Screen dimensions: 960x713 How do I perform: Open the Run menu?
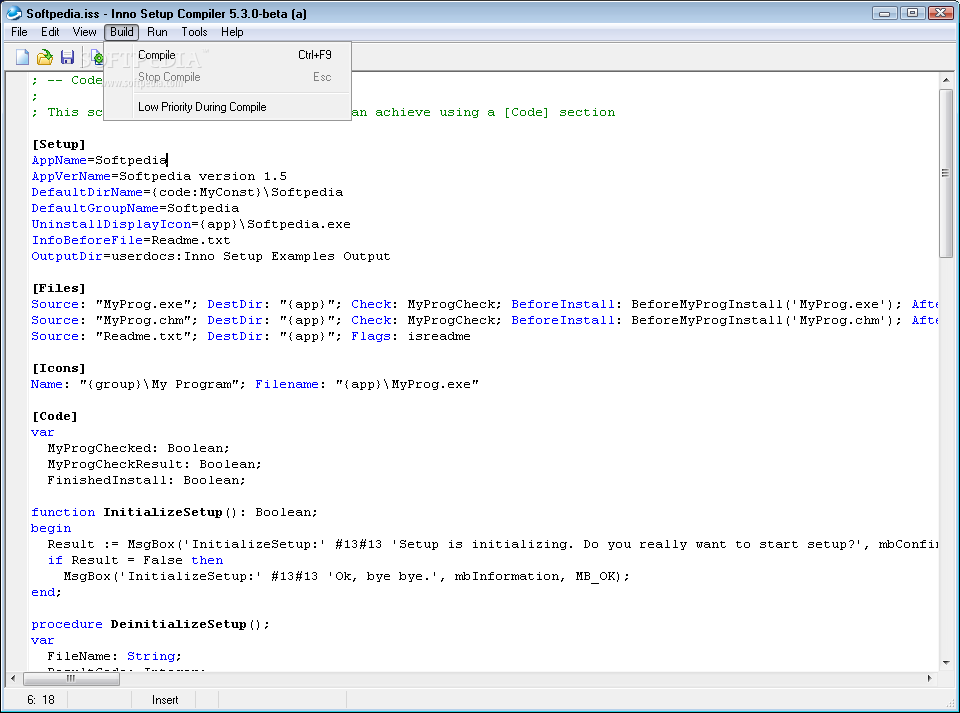[x=157, y=32]
